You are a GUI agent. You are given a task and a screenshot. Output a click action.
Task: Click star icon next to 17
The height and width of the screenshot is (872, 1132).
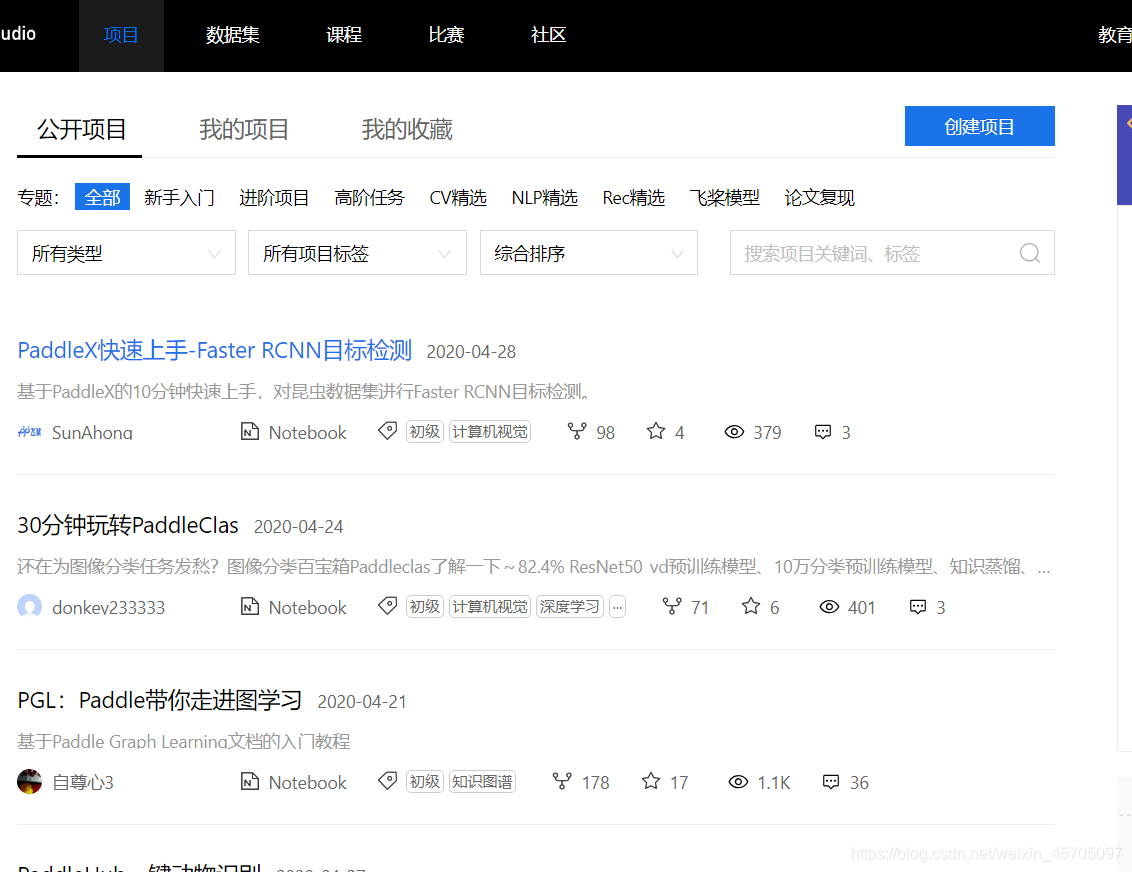point(651,780)
